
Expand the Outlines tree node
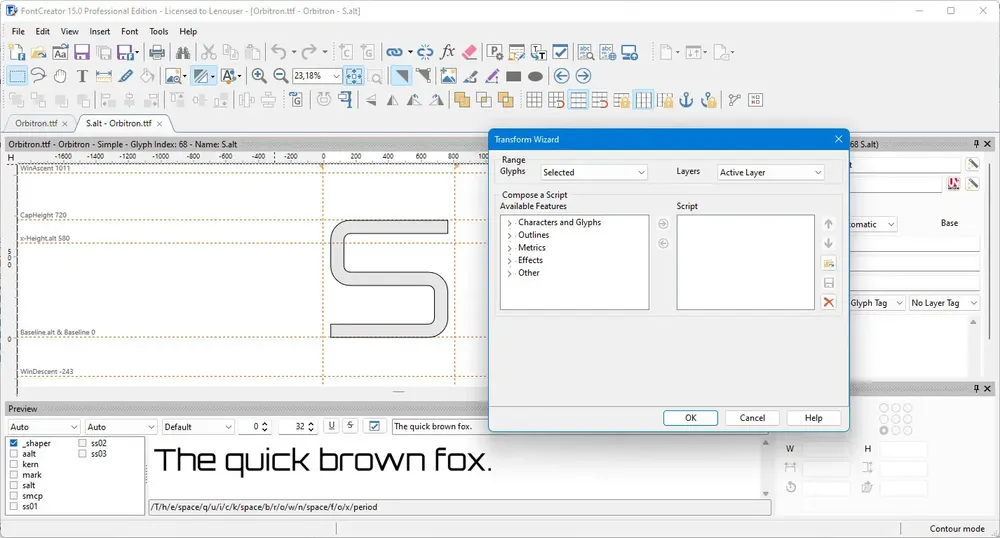[x=509, y=236]
